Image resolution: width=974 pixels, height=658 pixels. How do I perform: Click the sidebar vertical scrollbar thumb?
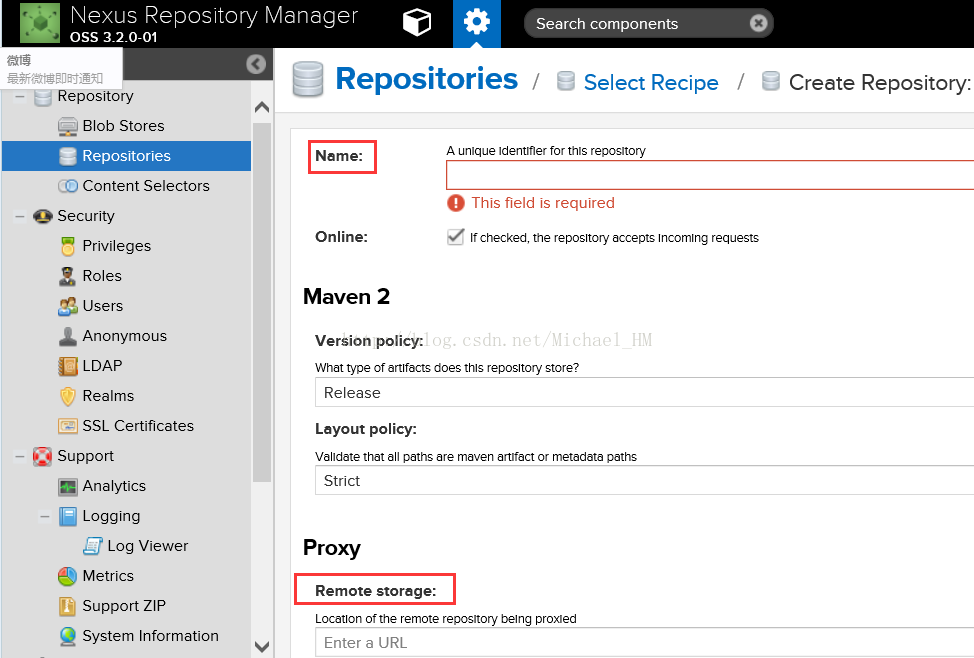262,303
